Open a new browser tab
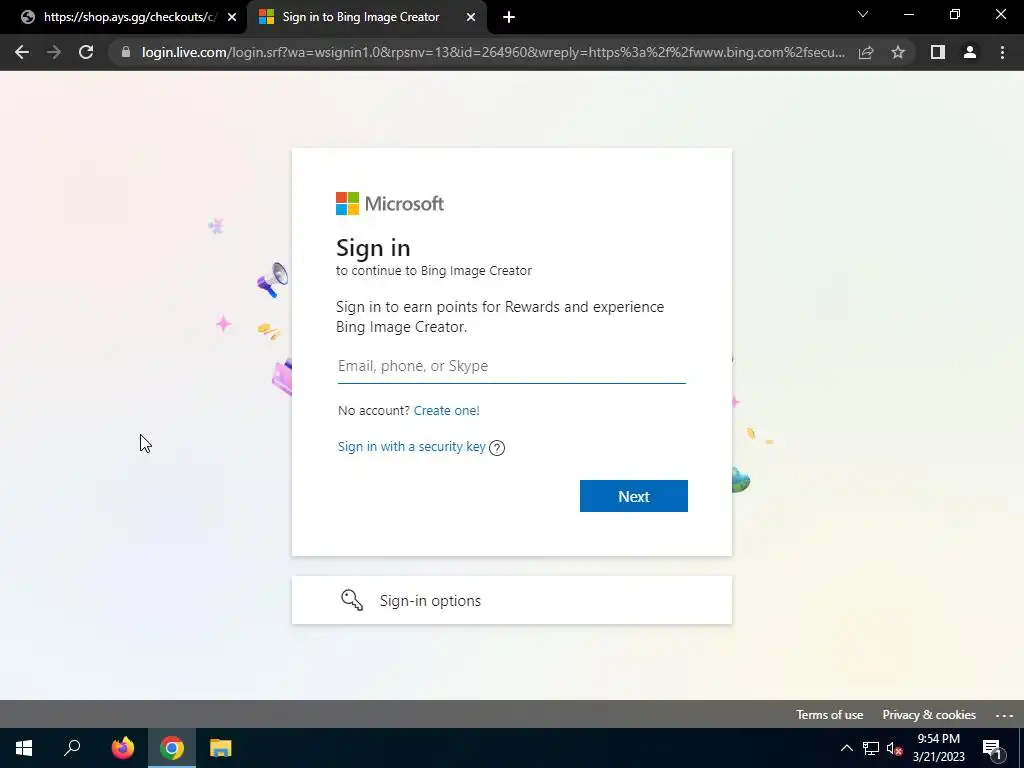Screen dimensions: 1024x768 coord(509,17)
